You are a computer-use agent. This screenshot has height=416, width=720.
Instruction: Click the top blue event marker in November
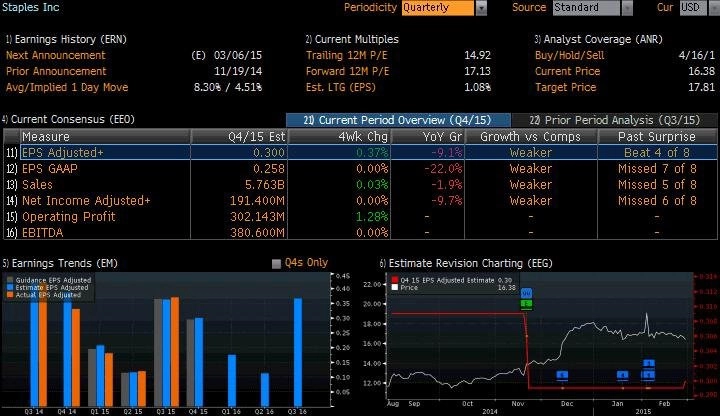[x=526, y=293]
